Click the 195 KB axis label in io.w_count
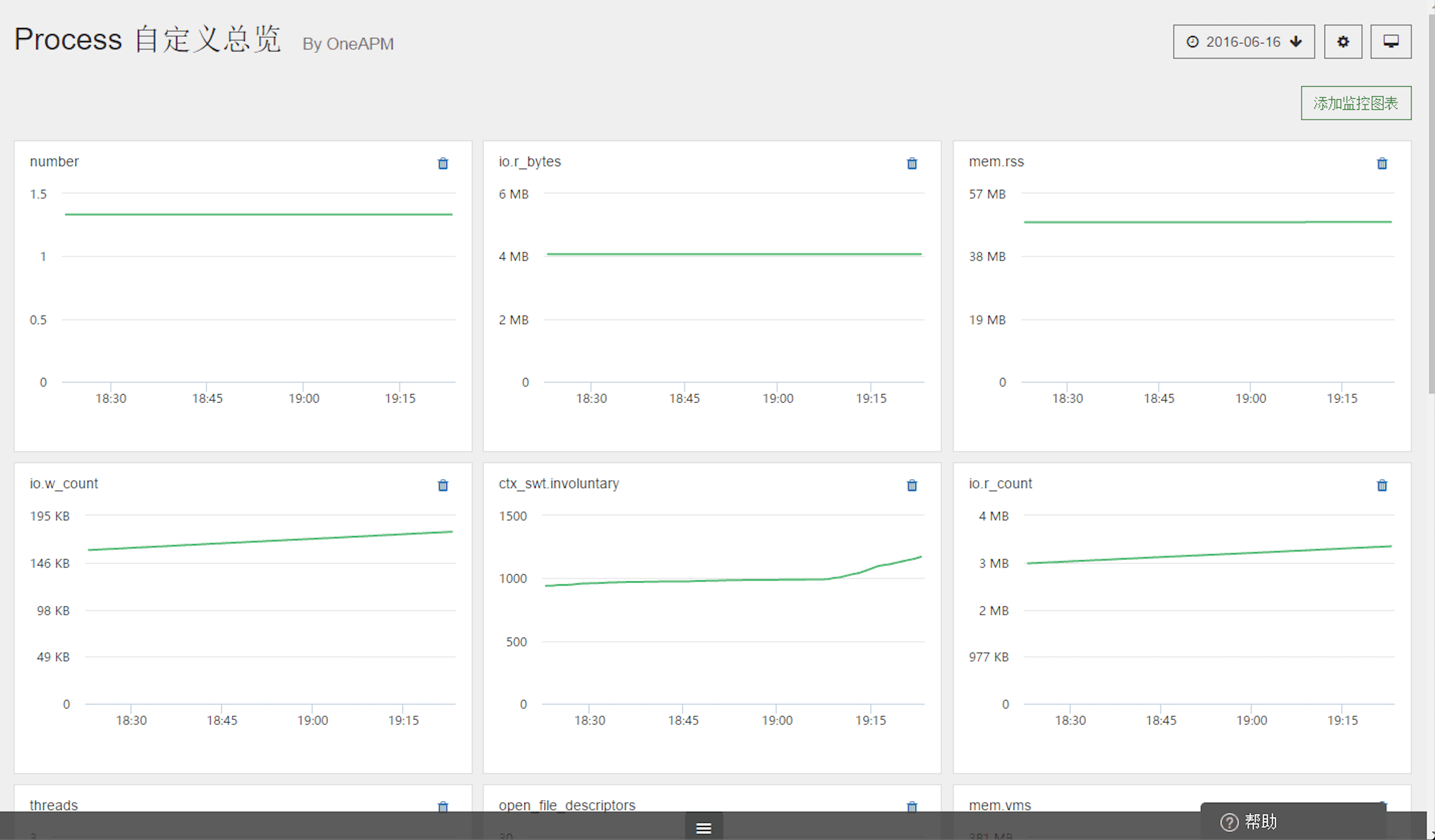 tap(50, 516)
